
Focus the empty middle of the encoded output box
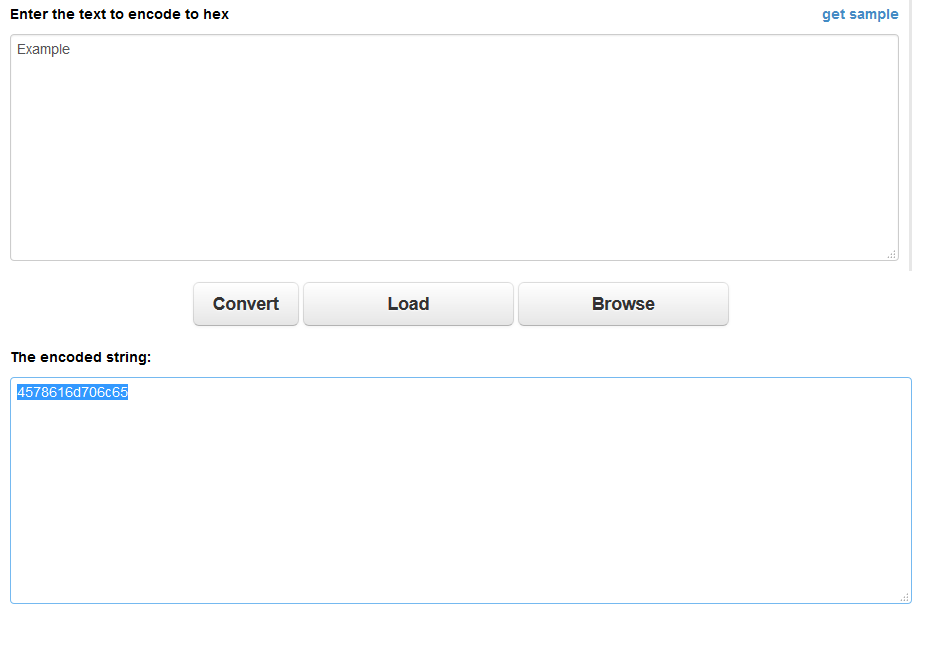click(x=460, y=495)
